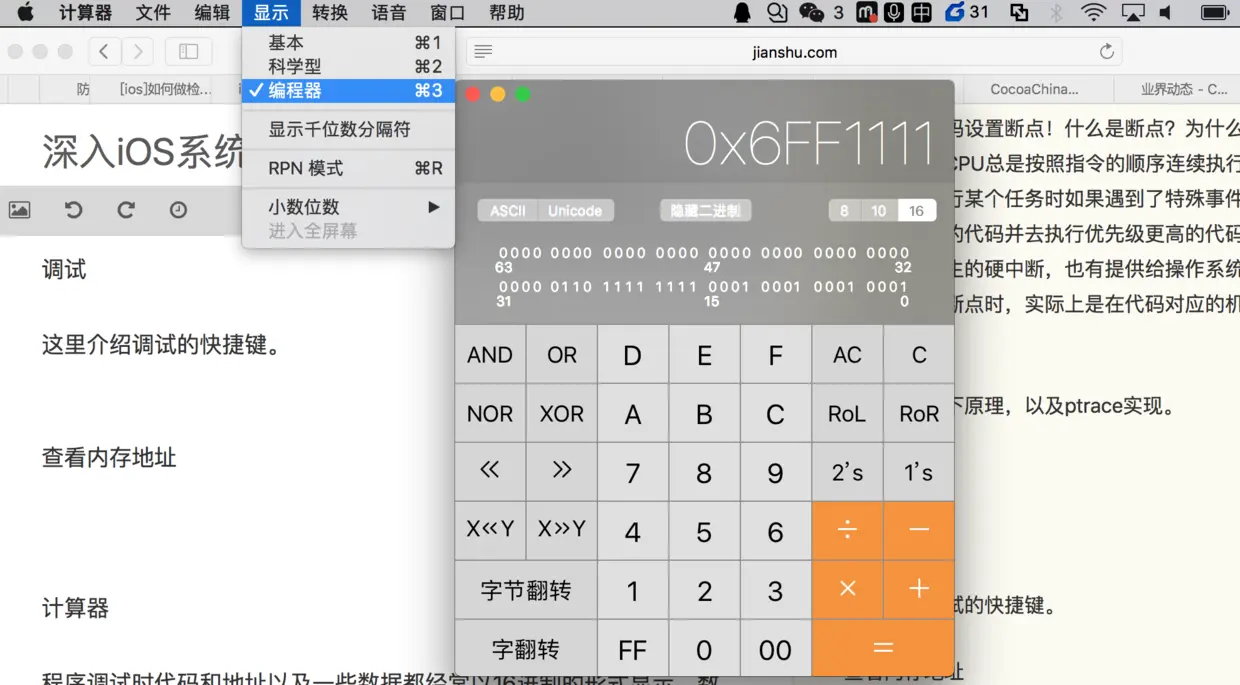Image resolution: width=1240 pixels, height=685 pixels.
Task: Click the 2's complement key
Action: [847, 471]
